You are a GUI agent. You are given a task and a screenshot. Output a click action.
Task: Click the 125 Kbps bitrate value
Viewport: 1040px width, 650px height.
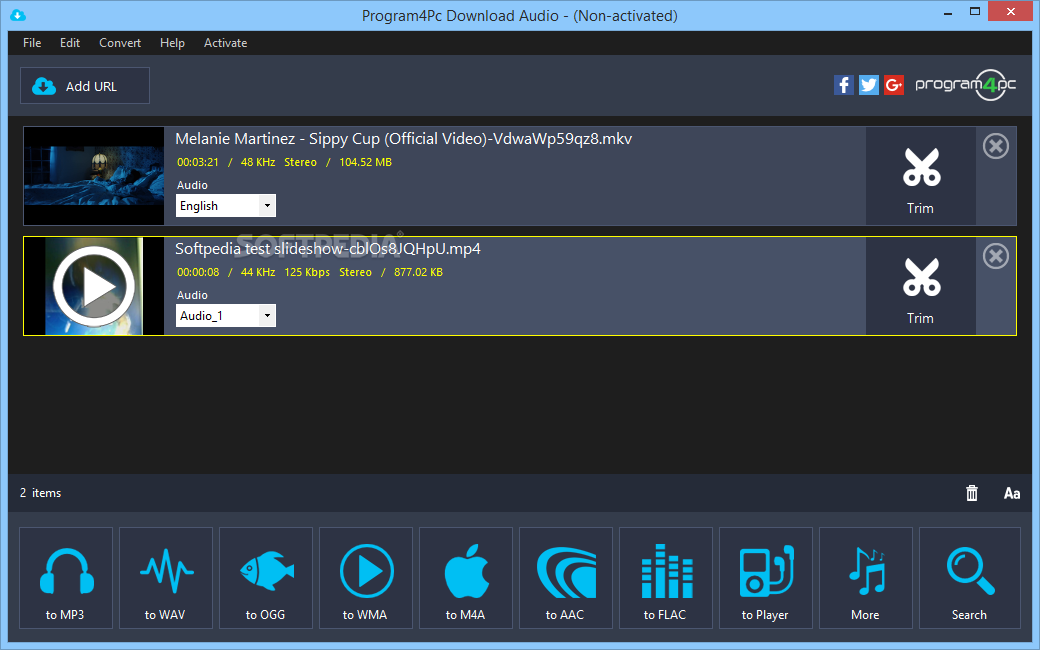pos(307,273)
